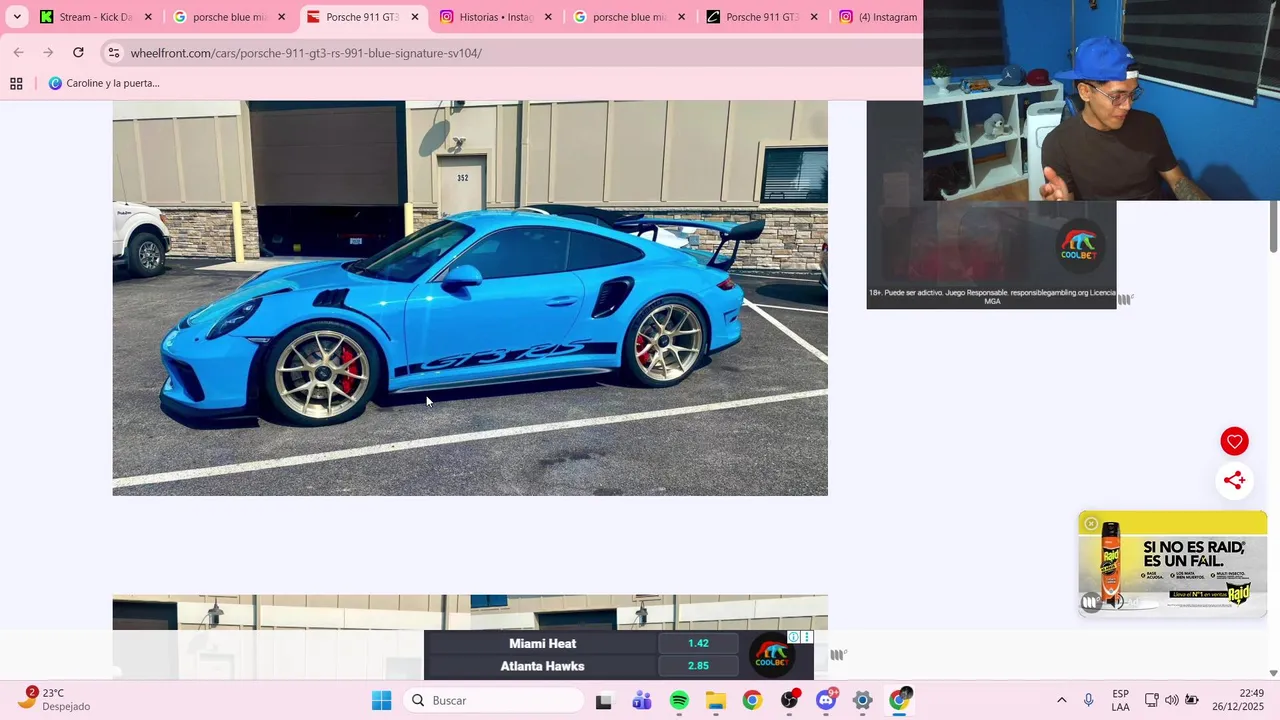The height and width of the screenshot is (720, 1280).
Task: Click the microphone tray icon
Action: pyautogui.click(x=1089, y=700)
